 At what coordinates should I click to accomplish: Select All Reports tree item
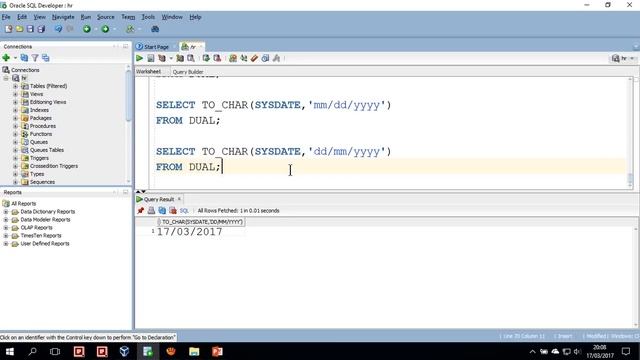tap(24, 204)
